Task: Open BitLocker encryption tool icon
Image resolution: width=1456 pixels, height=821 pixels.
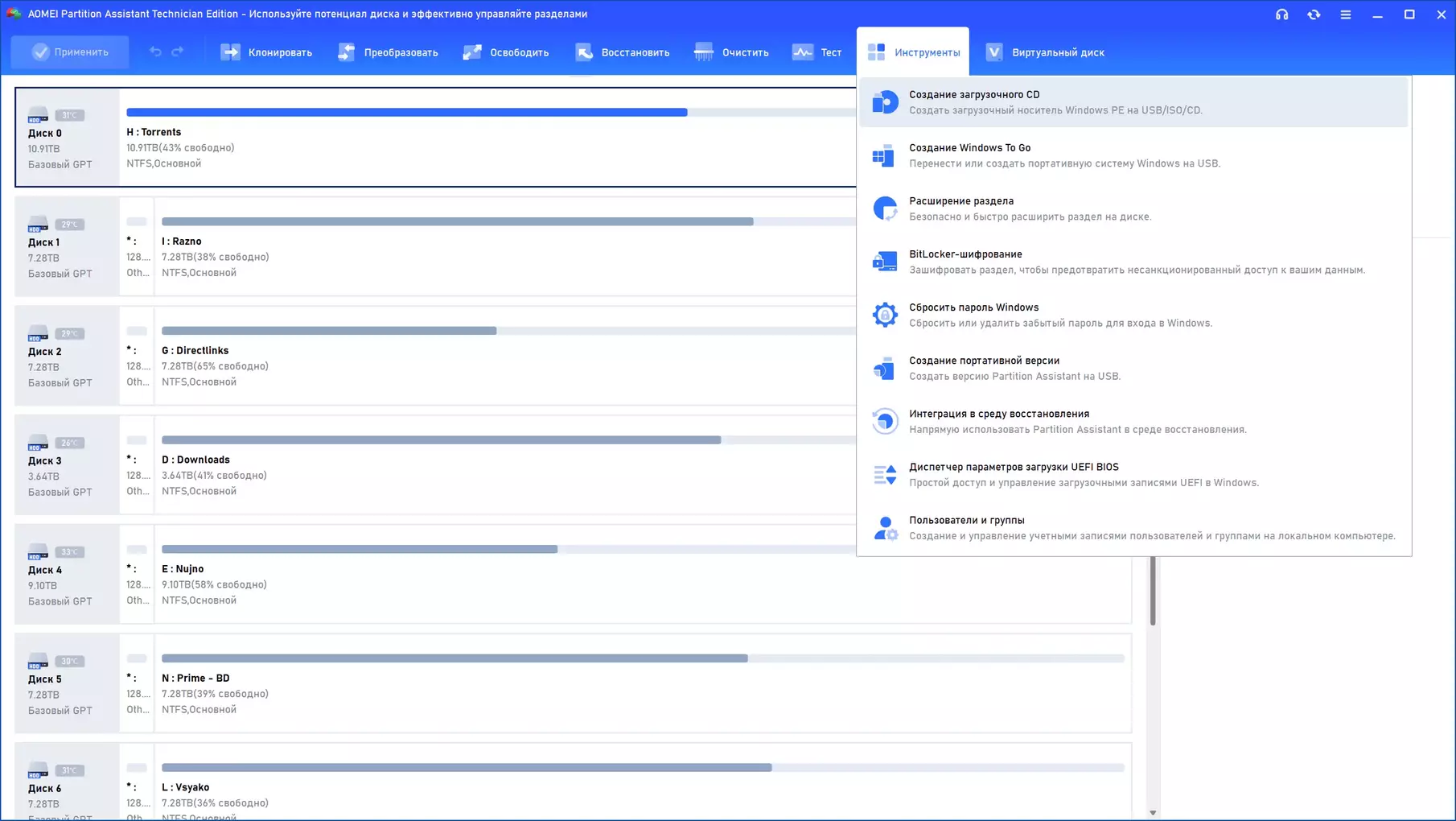Action: point(885,262)
